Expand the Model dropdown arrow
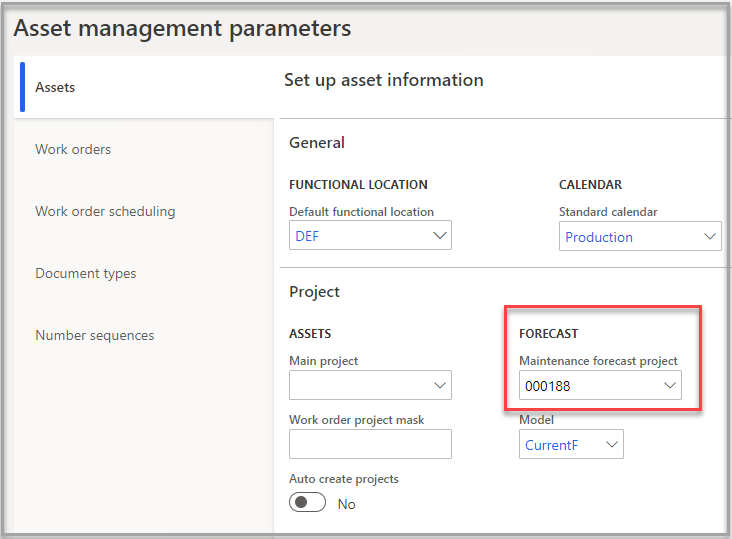Screen dimensions: 732x539 pyautogui.click(x=612, y=444)
